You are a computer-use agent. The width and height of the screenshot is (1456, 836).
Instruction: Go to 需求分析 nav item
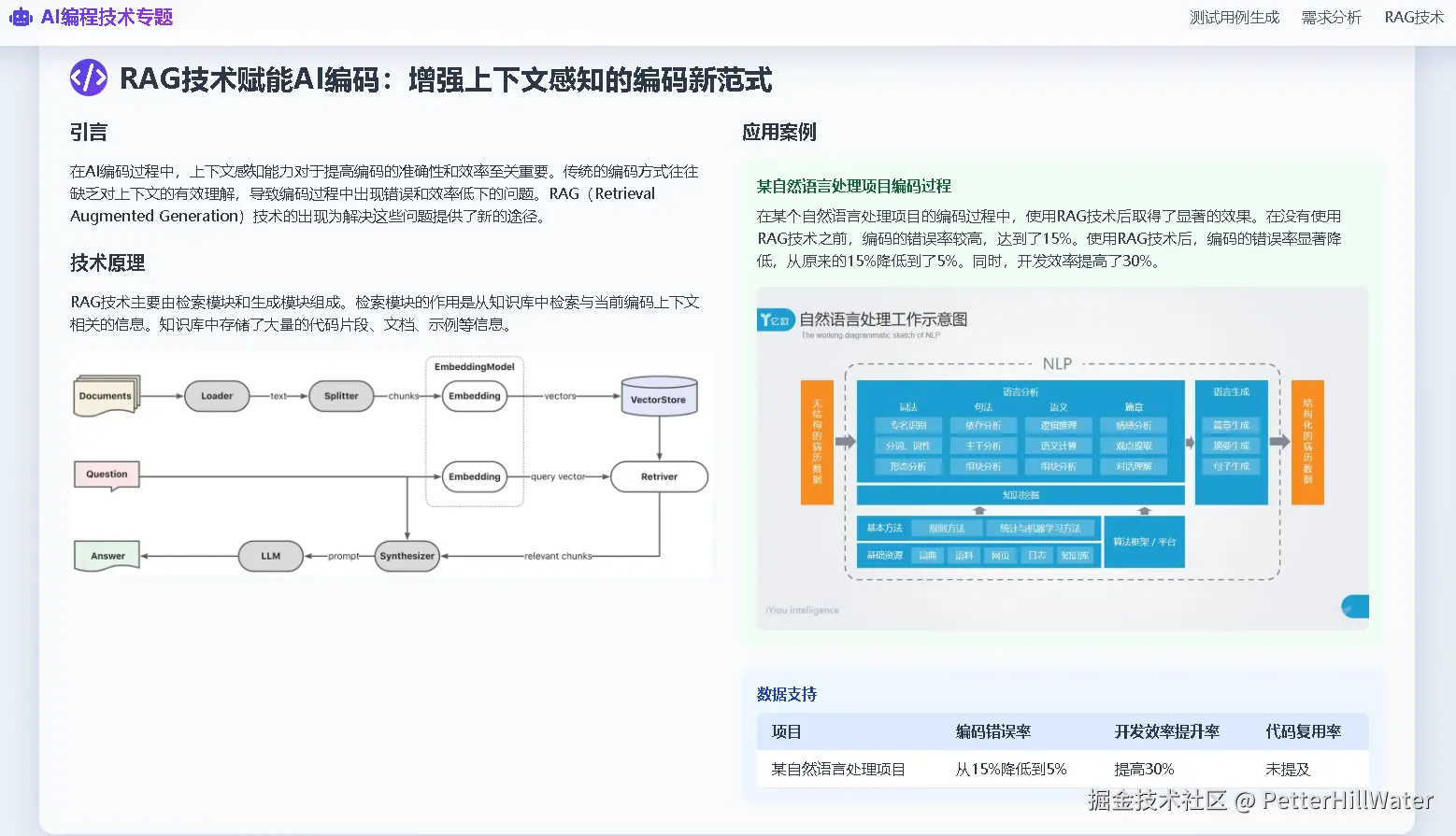coord(1332,17)
